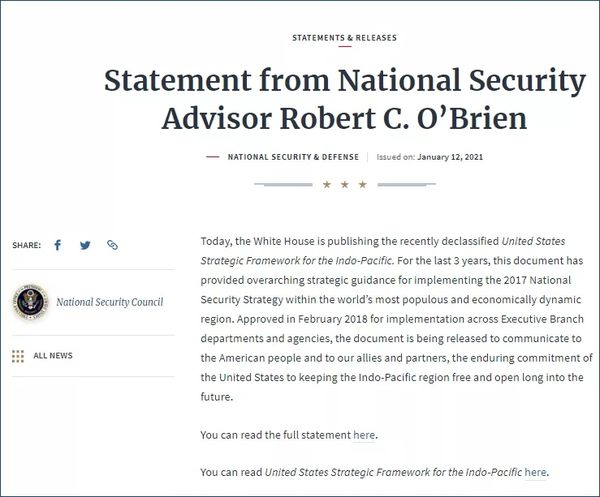Share the statement on Twitter
Image resolution: width=600 pixels, height=497 pixels.
[85, 245]
